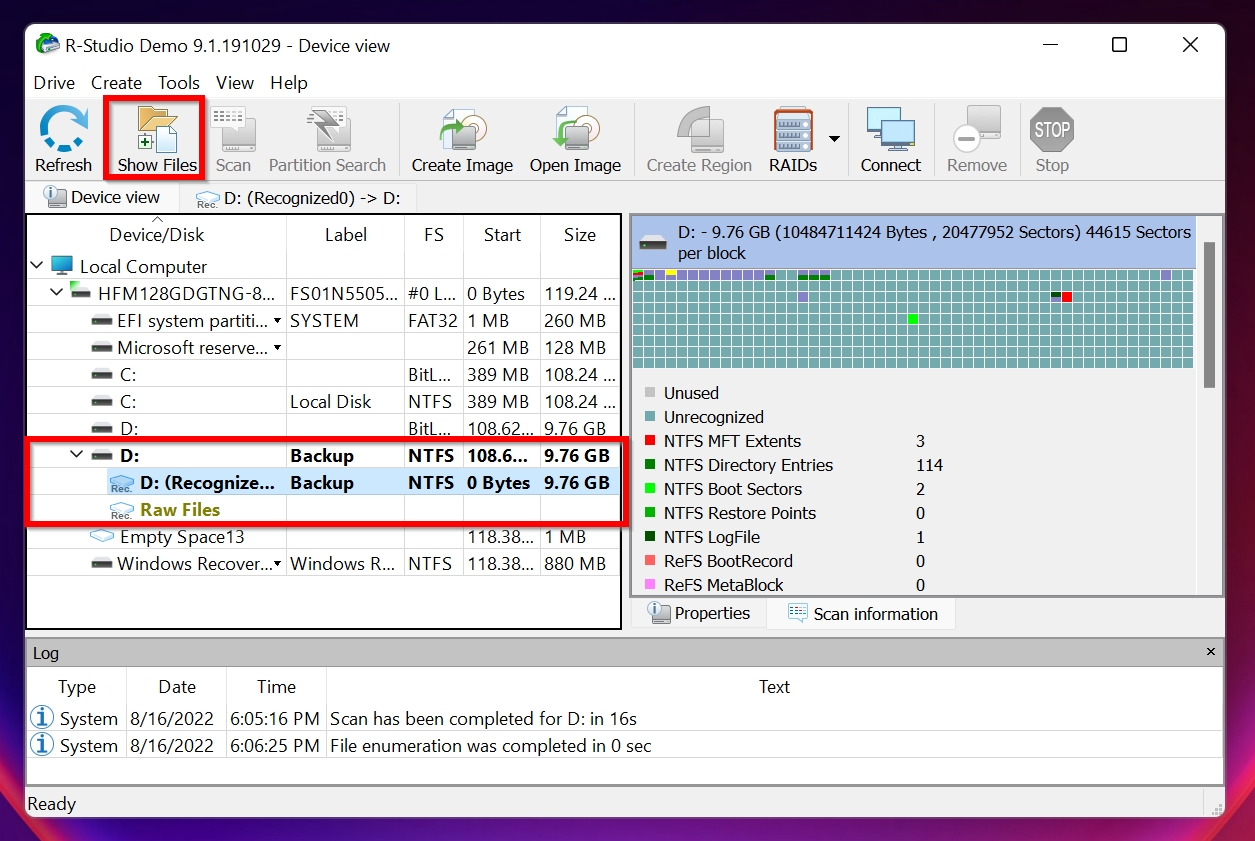Viewport: 1255px width, 841px height.
Task: Collapse the D: Backup volume node
Action: click(76, 455)
